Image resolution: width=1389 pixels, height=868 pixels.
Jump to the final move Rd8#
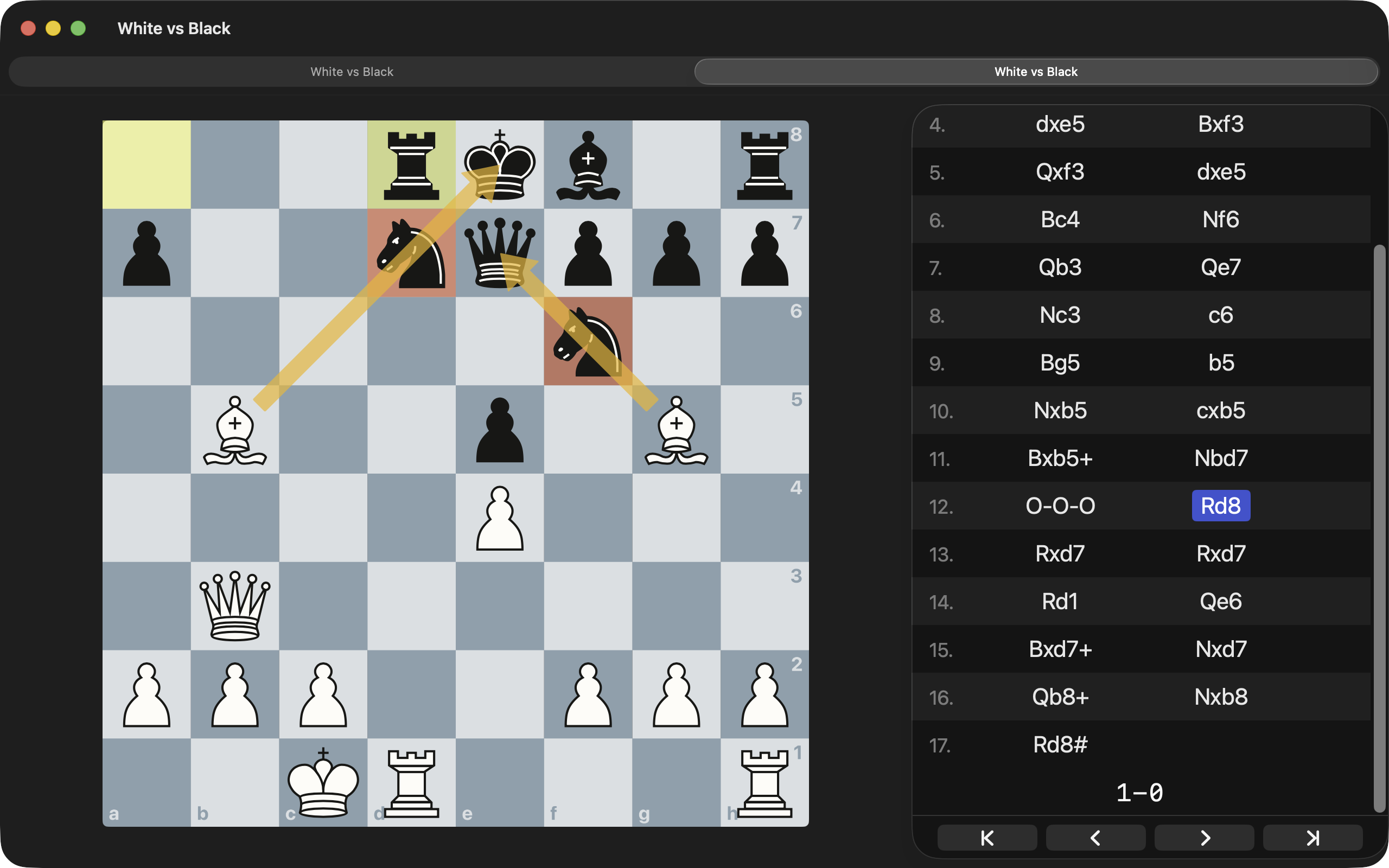click(1060, 744)
